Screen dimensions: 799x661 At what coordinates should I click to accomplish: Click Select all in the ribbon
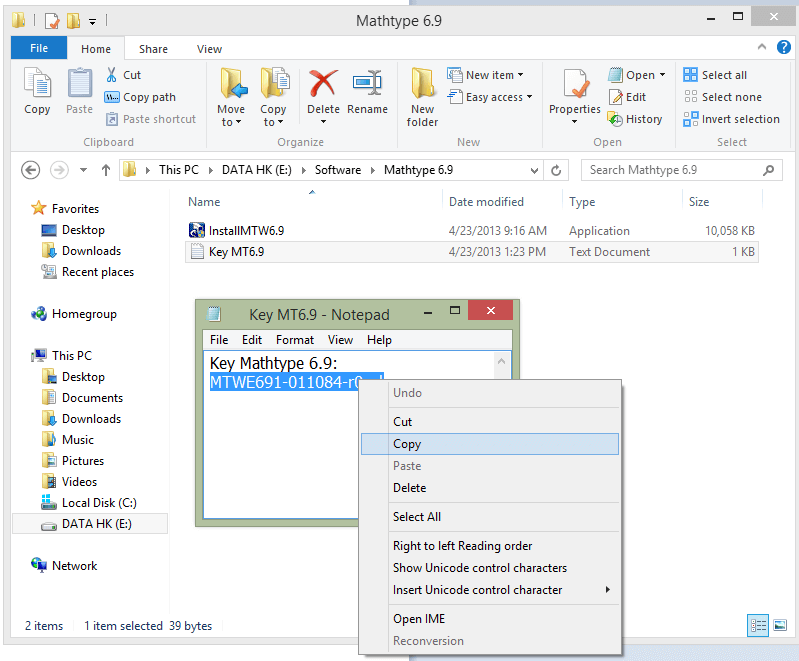click(x=715, y=75)
